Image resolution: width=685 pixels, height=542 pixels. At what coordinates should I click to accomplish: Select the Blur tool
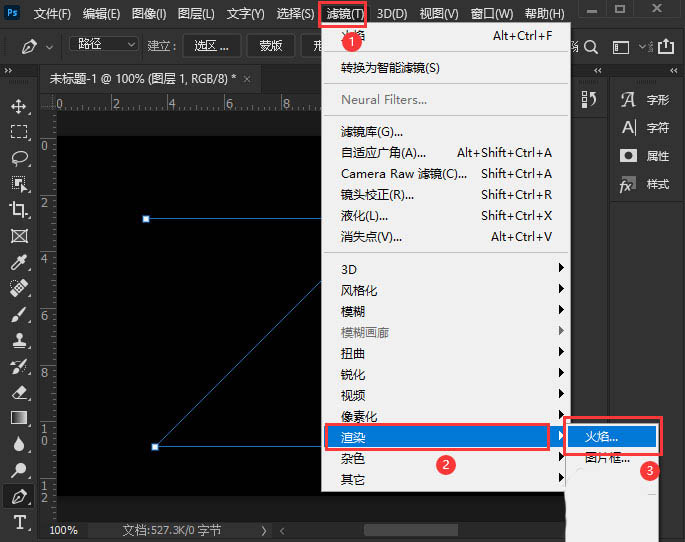(x=18, y=444)
